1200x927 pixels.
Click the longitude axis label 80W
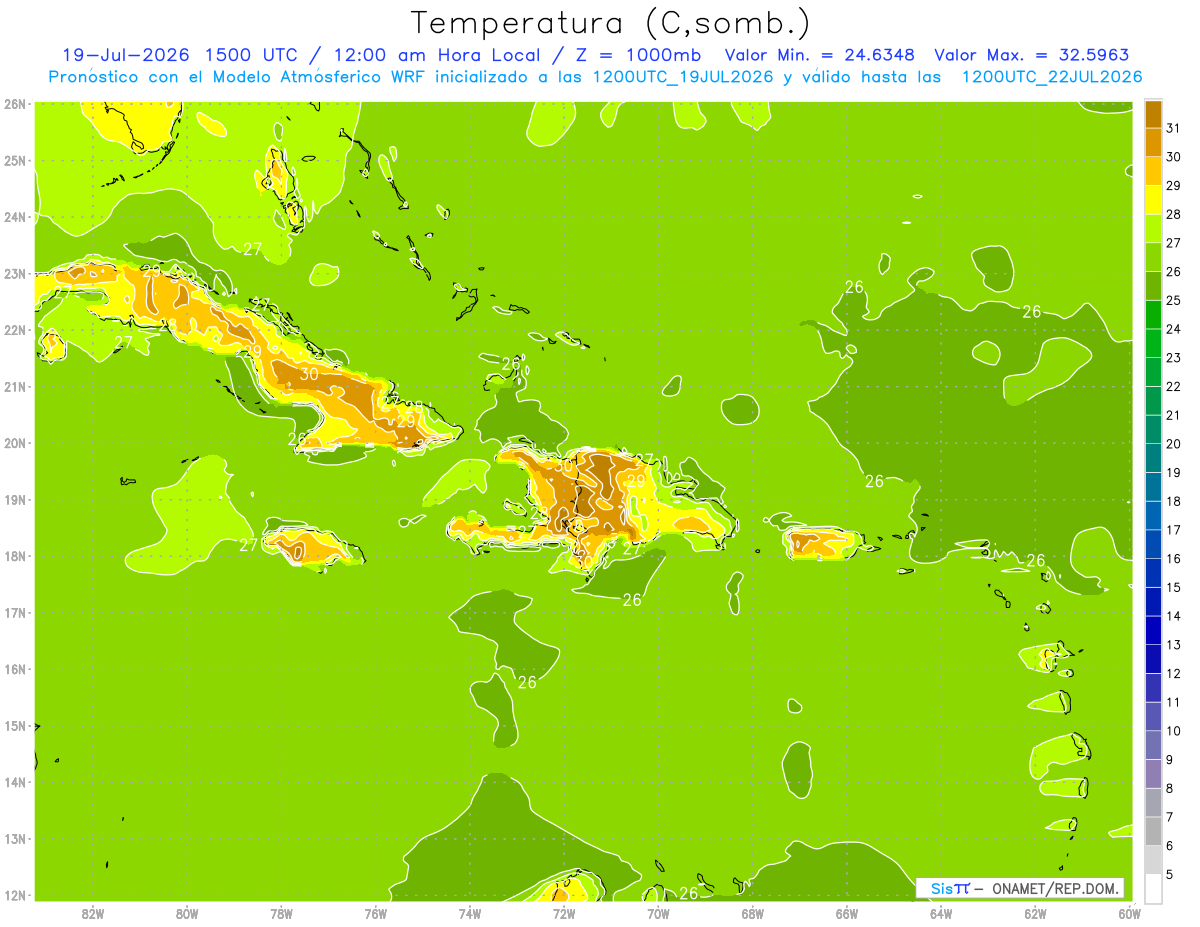tap(186, 912)
